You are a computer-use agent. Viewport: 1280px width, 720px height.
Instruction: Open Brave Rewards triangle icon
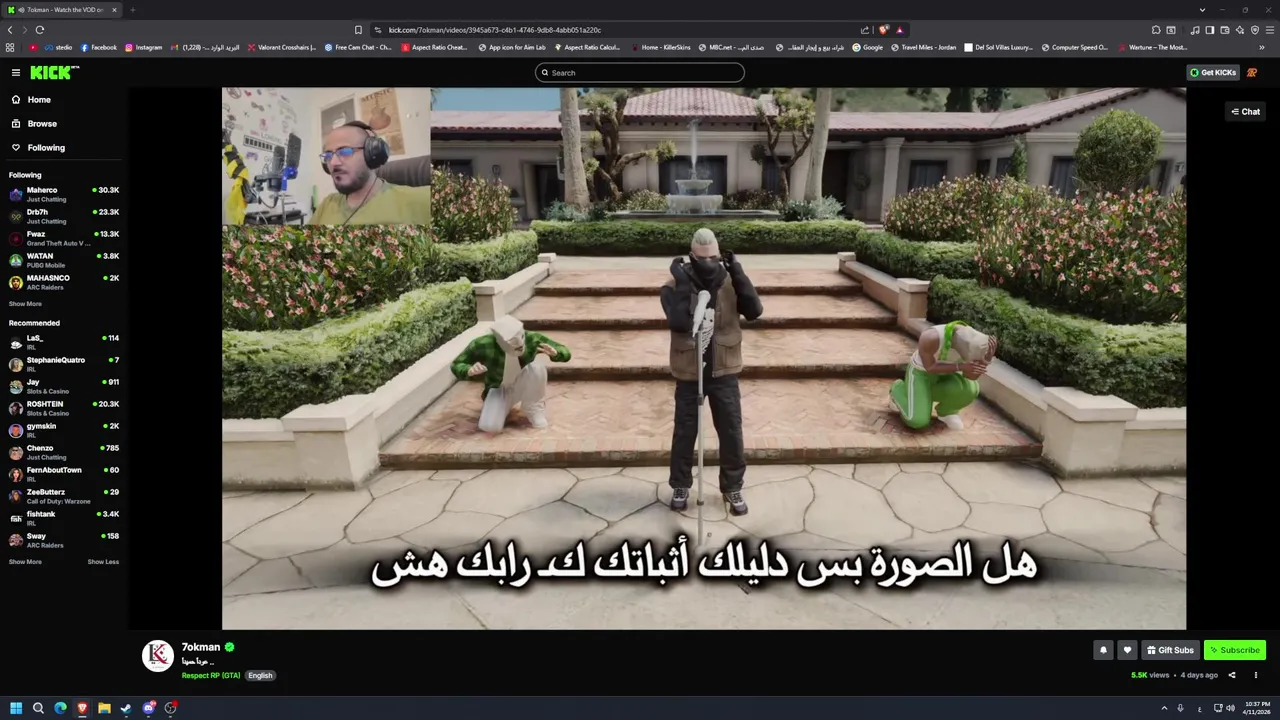pyautogui.click(x=899, y=30)
